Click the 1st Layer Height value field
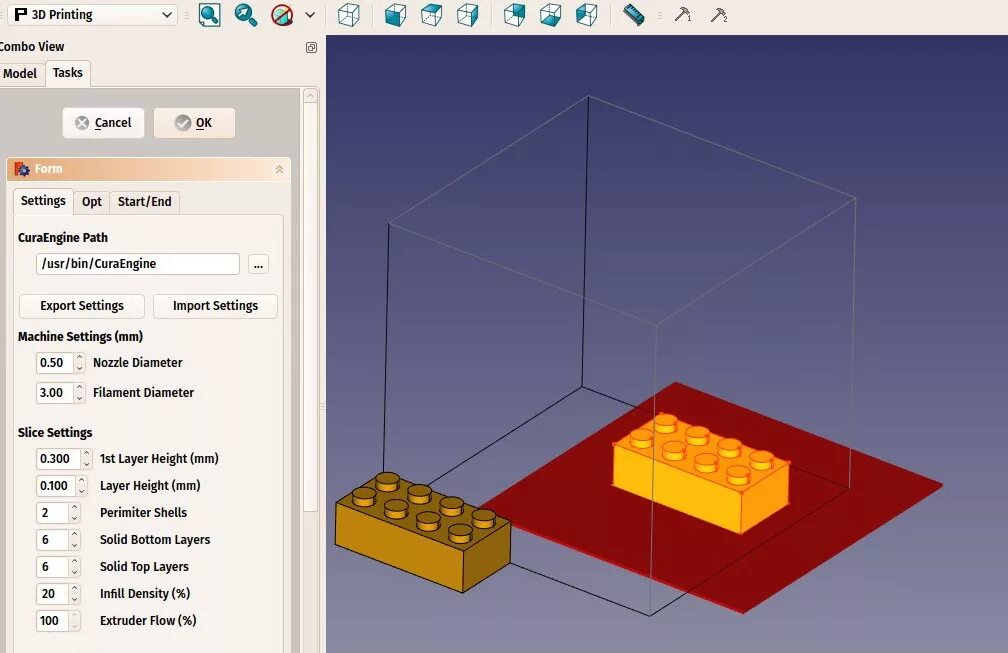The height and width of the screenshot is (653, 1008). [x=58, y=459]
